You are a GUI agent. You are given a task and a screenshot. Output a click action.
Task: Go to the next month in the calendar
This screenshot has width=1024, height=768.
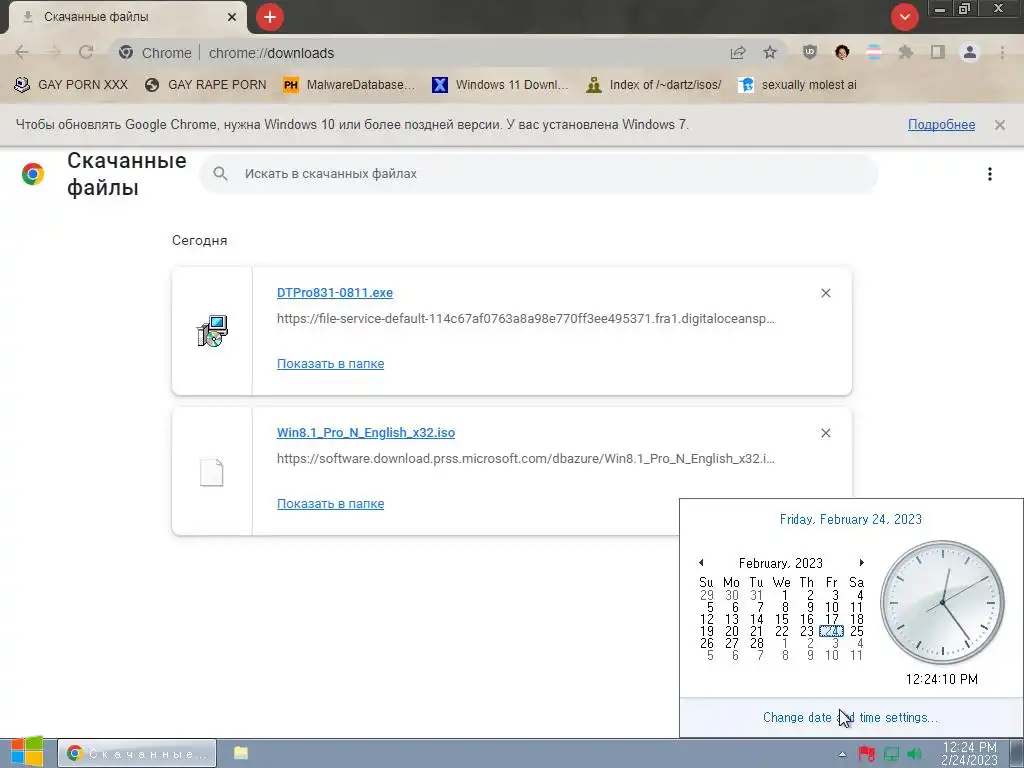coord(861,562)
